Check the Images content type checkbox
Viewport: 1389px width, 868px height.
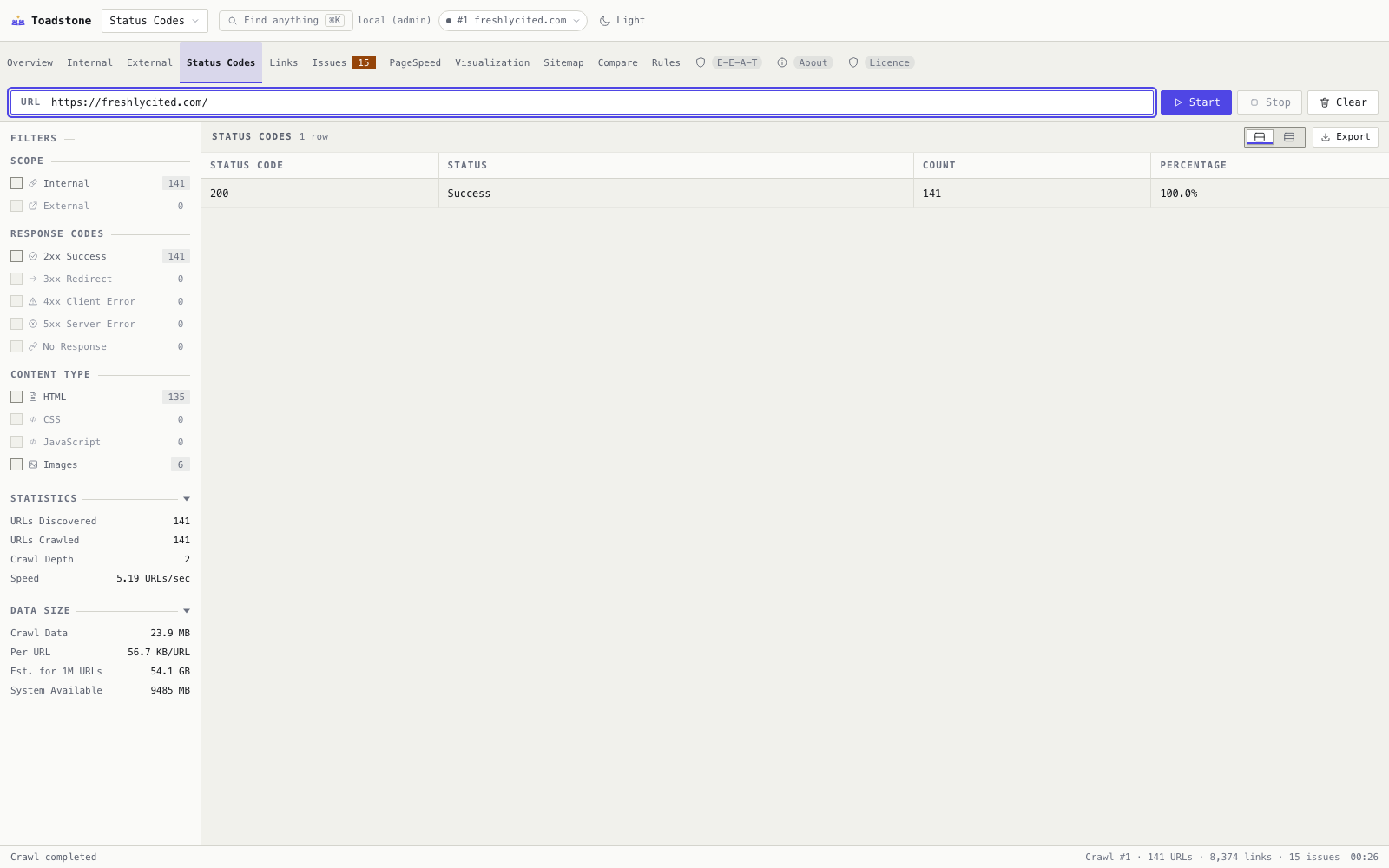point(16,464)
